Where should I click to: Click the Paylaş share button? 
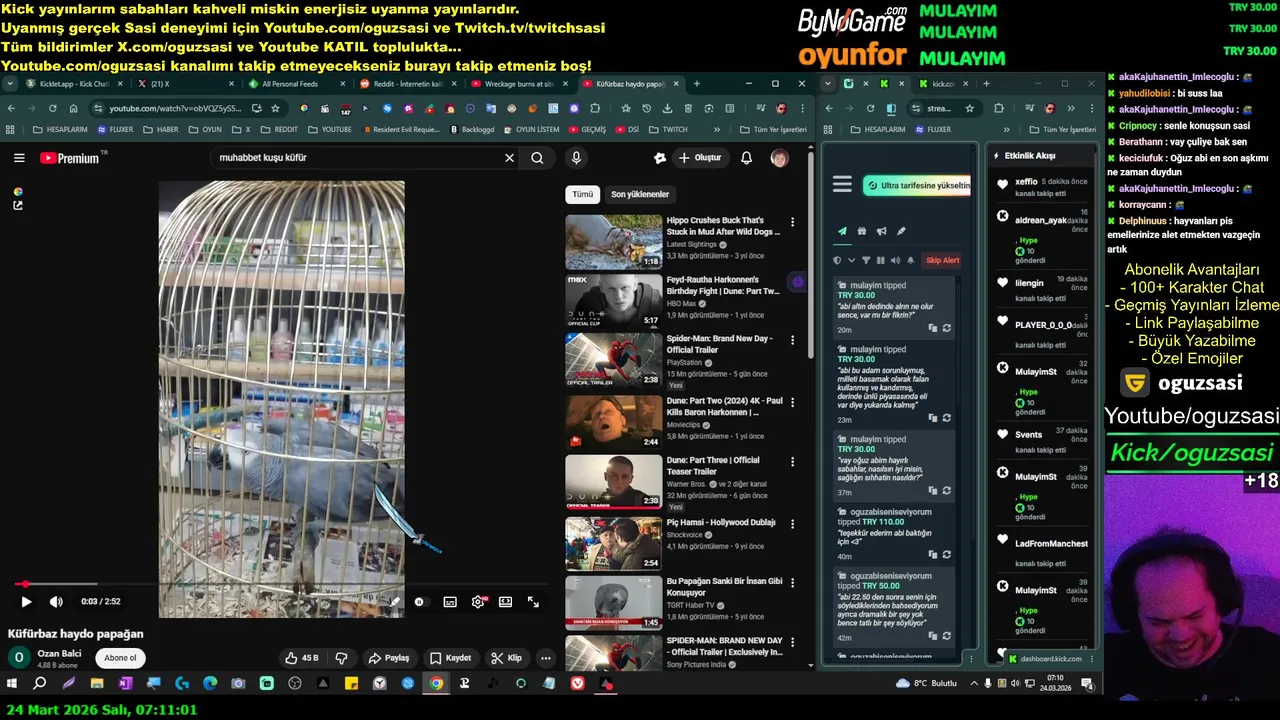389,658
